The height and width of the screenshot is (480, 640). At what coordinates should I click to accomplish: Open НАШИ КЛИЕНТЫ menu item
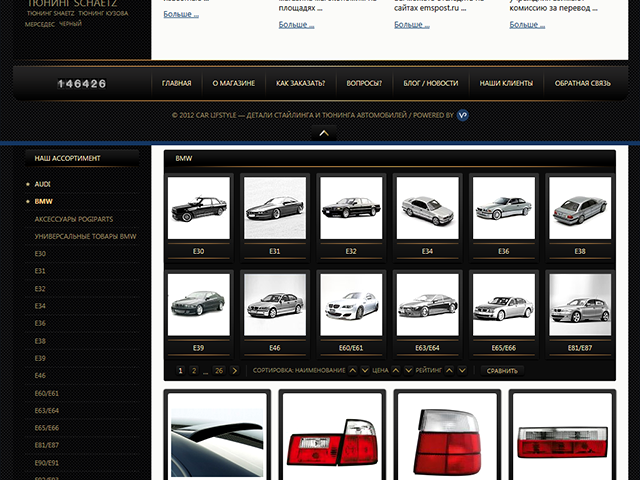506,83
